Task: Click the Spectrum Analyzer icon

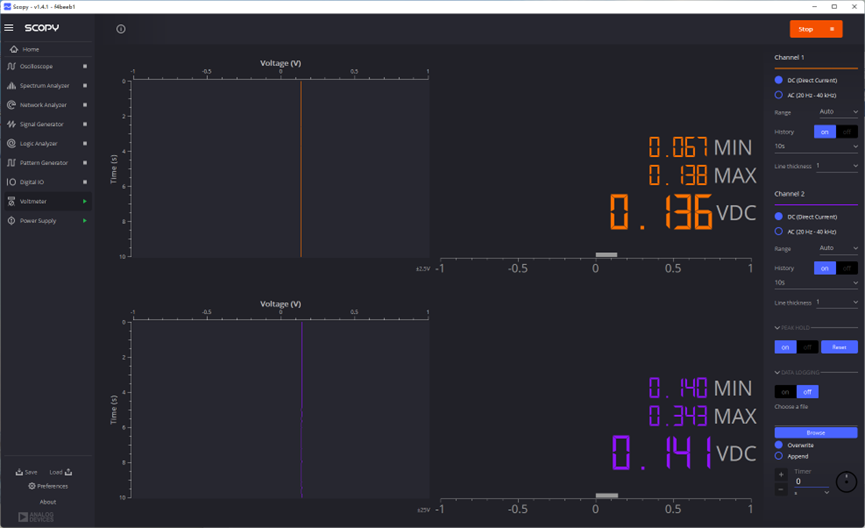Action: click(x=11, y=86)
